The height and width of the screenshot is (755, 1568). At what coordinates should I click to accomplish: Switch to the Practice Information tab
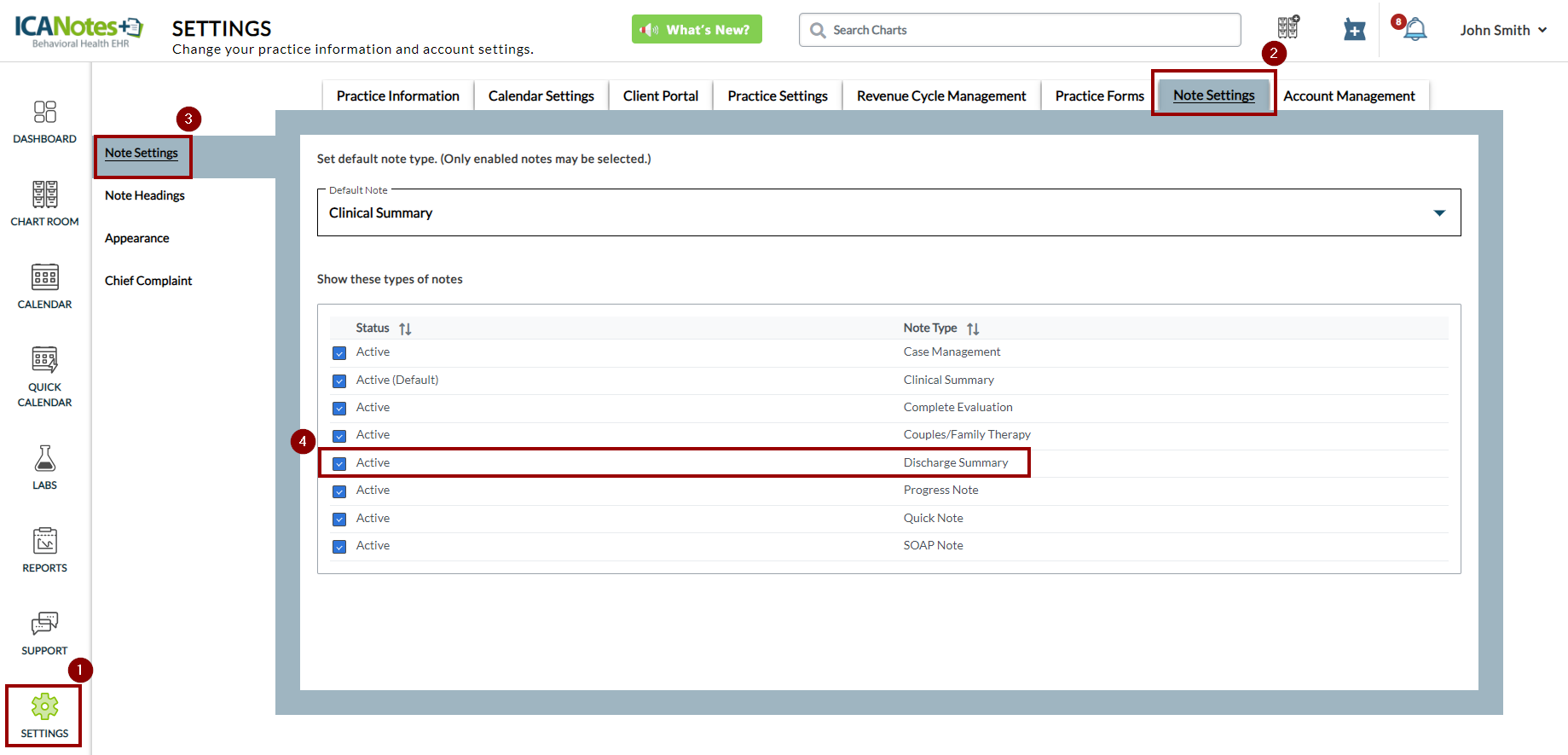tap(397, 96)
